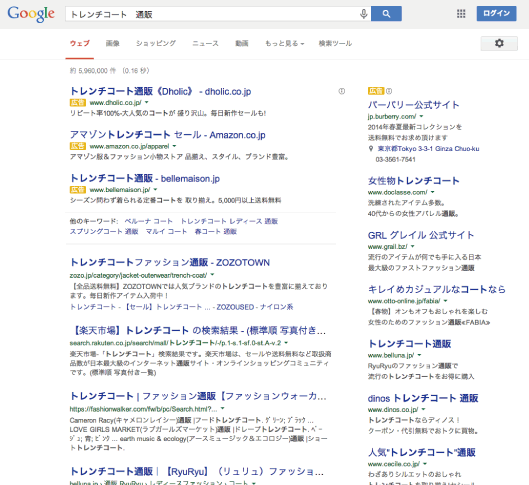The height and width of the screenshot is (485, 529).
Task: Click Burberry Ginza Chuo-ku address link
Action: pyautogui.click(x=428, y=149)
